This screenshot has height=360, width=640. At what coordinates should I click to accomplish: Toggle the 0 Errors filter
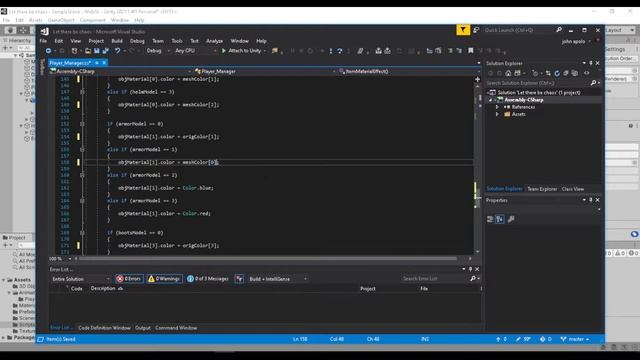tap(129, 279)
